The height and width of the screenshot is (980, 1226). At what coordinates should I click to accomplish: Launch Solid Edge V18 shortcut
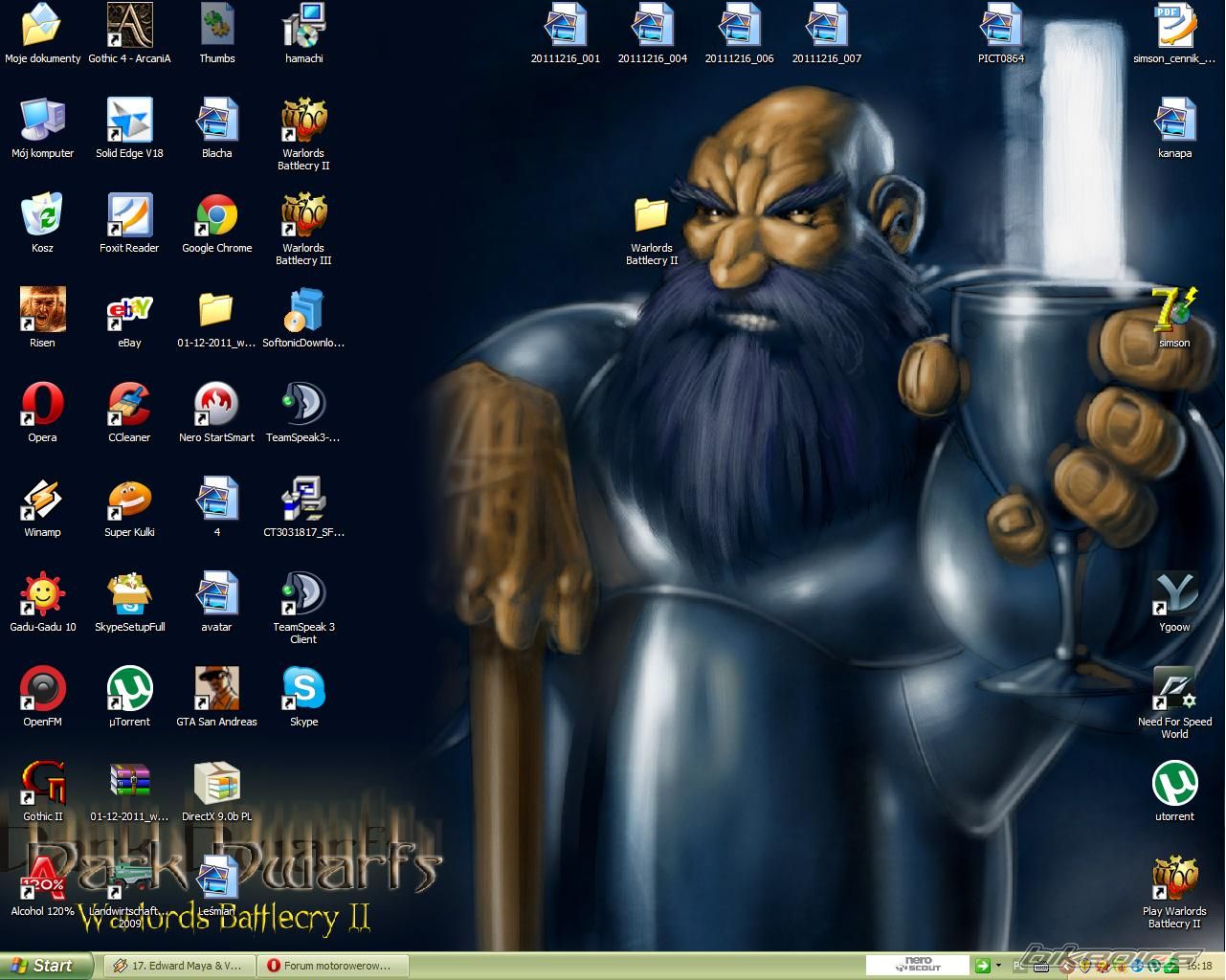[x=129, y=121]
